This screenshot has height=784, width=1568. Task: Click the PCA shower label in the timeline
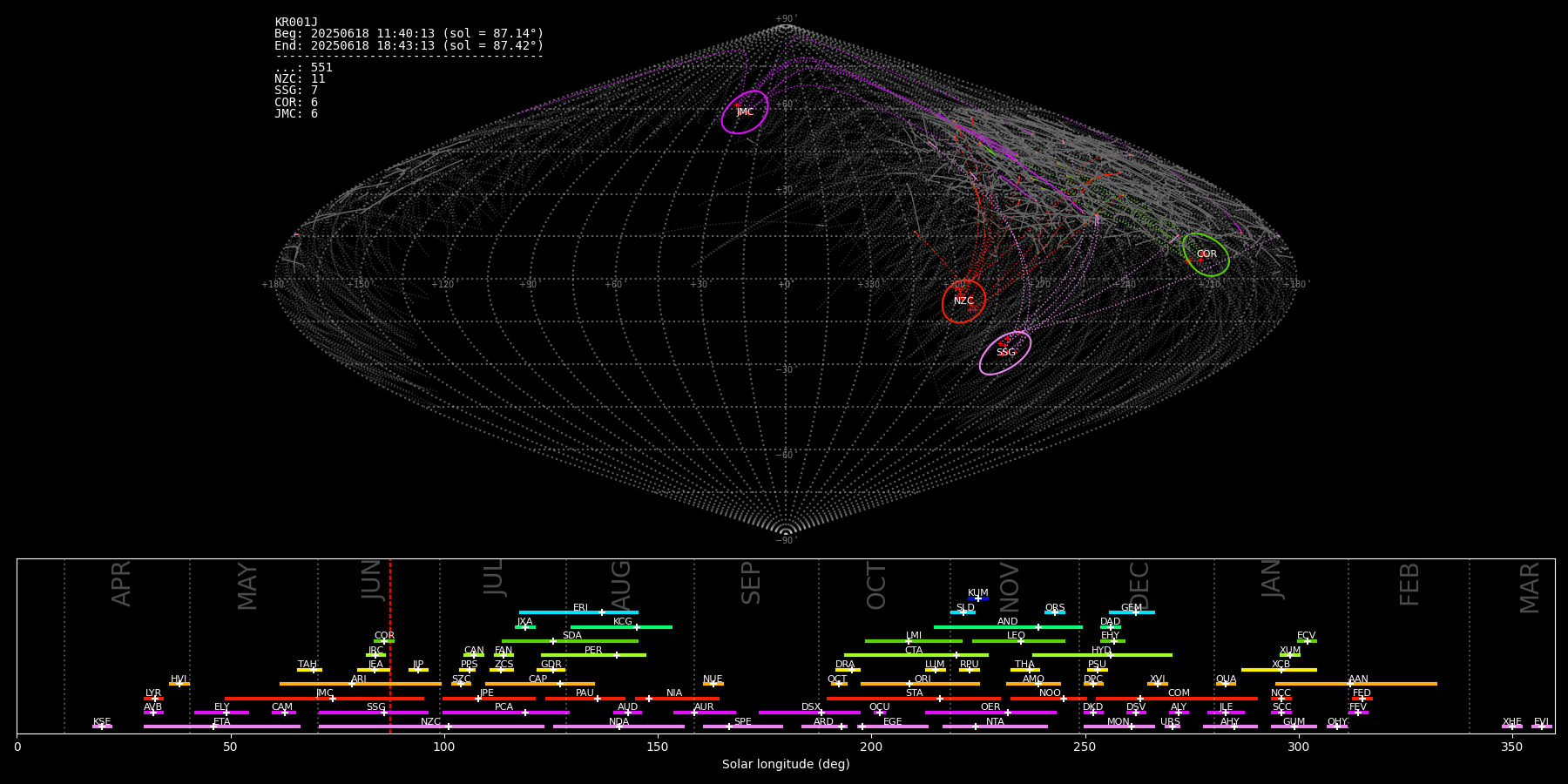(504, 707)
